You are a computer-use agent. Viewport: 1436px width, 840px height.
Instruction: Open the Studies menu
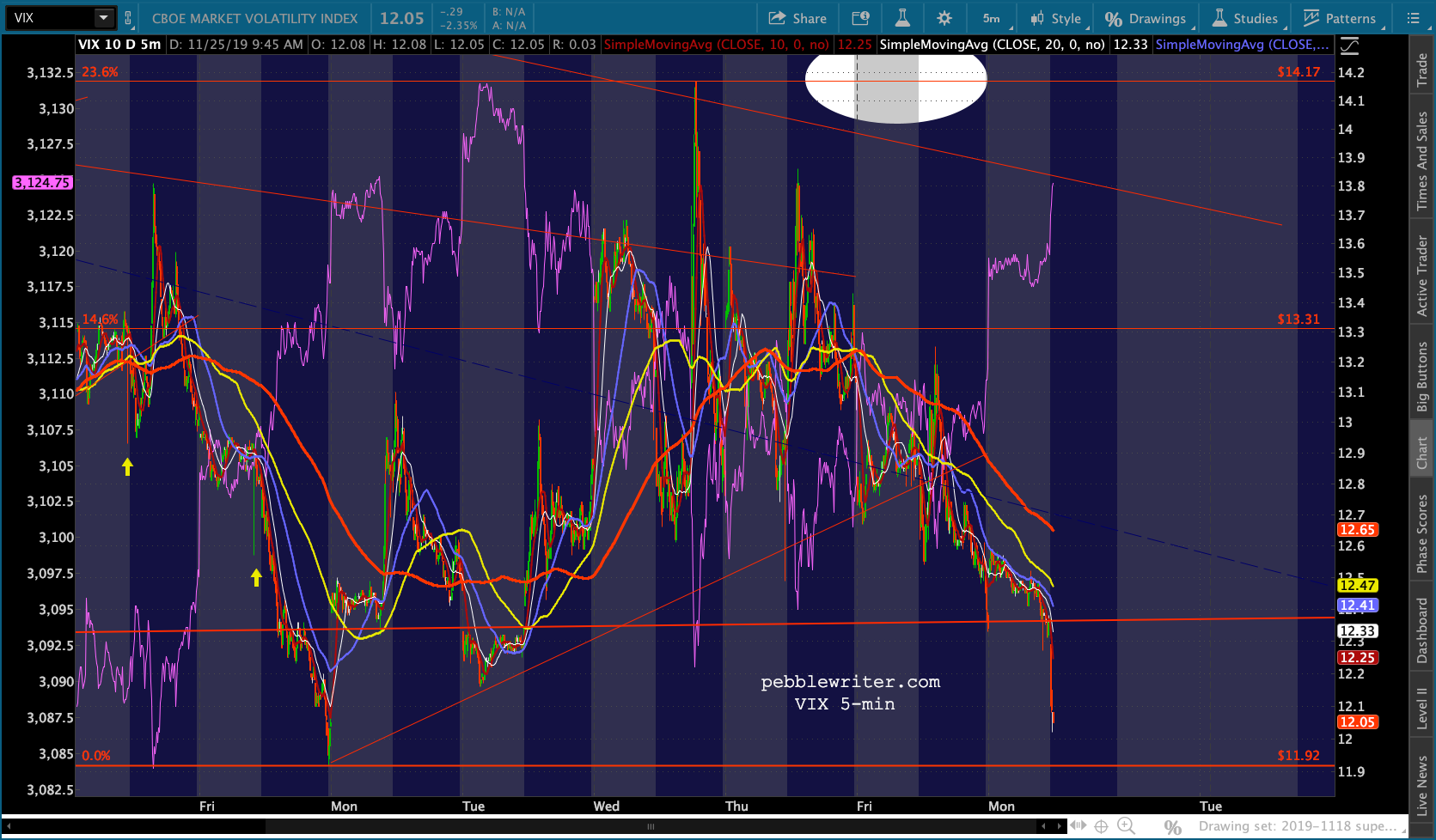[1247, 18]
